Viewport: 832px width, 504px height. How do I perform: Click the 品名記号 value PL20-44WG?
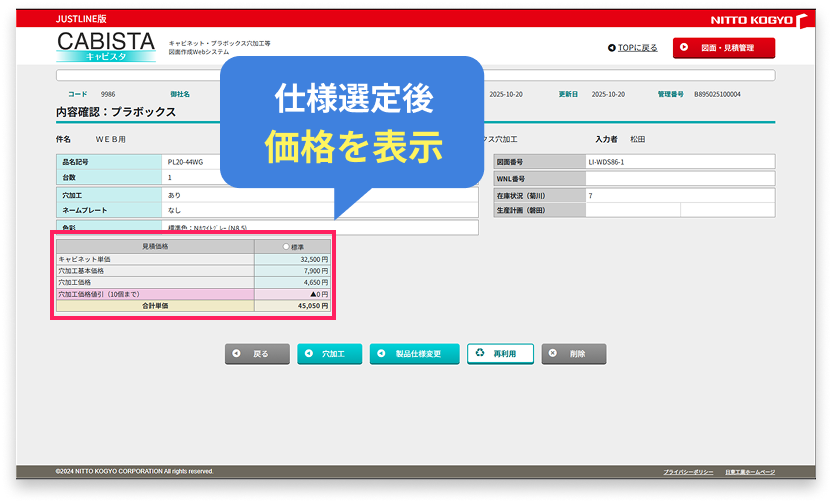[x=185, y=162]
